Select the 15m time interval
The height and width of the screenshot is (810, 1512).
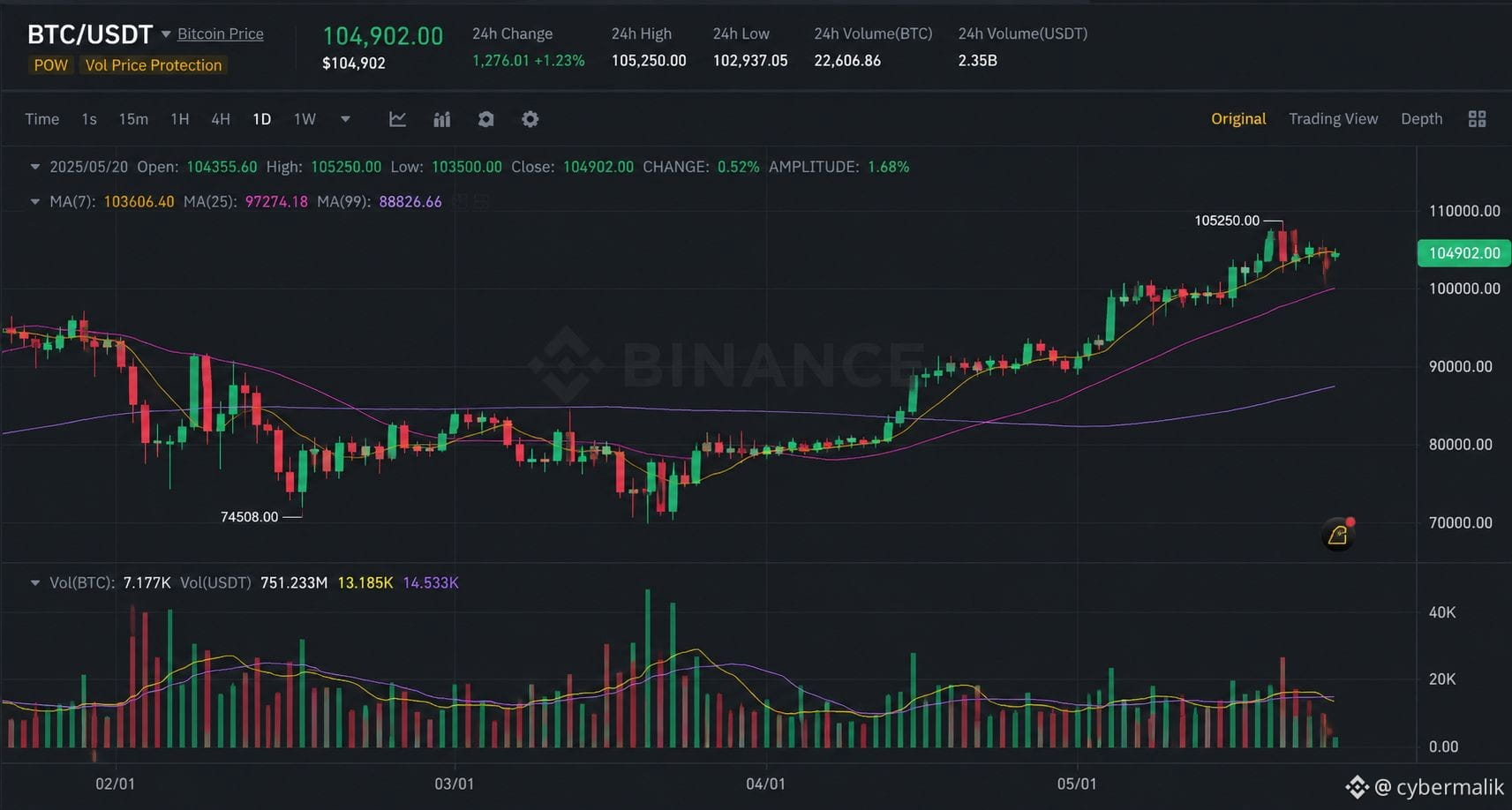point(133,119)
